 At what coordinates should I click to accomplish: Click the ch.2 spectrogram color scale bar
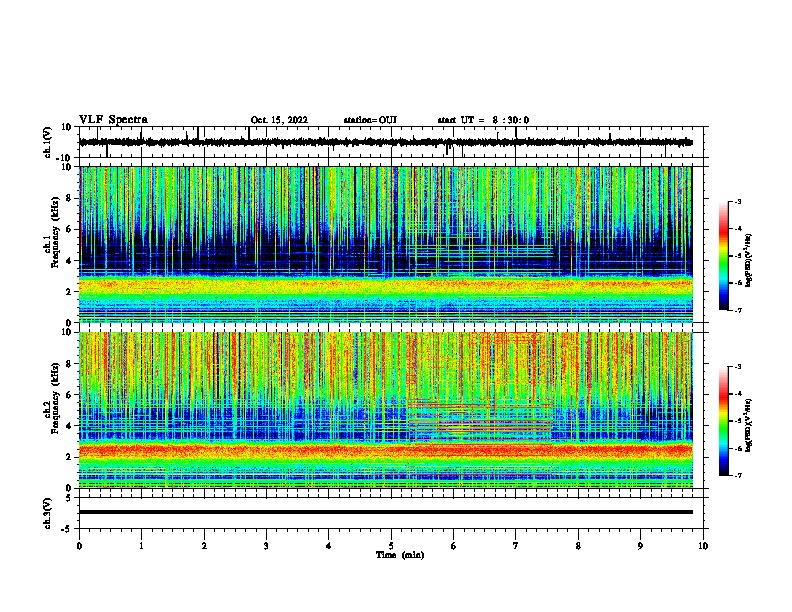click(723, 421)
